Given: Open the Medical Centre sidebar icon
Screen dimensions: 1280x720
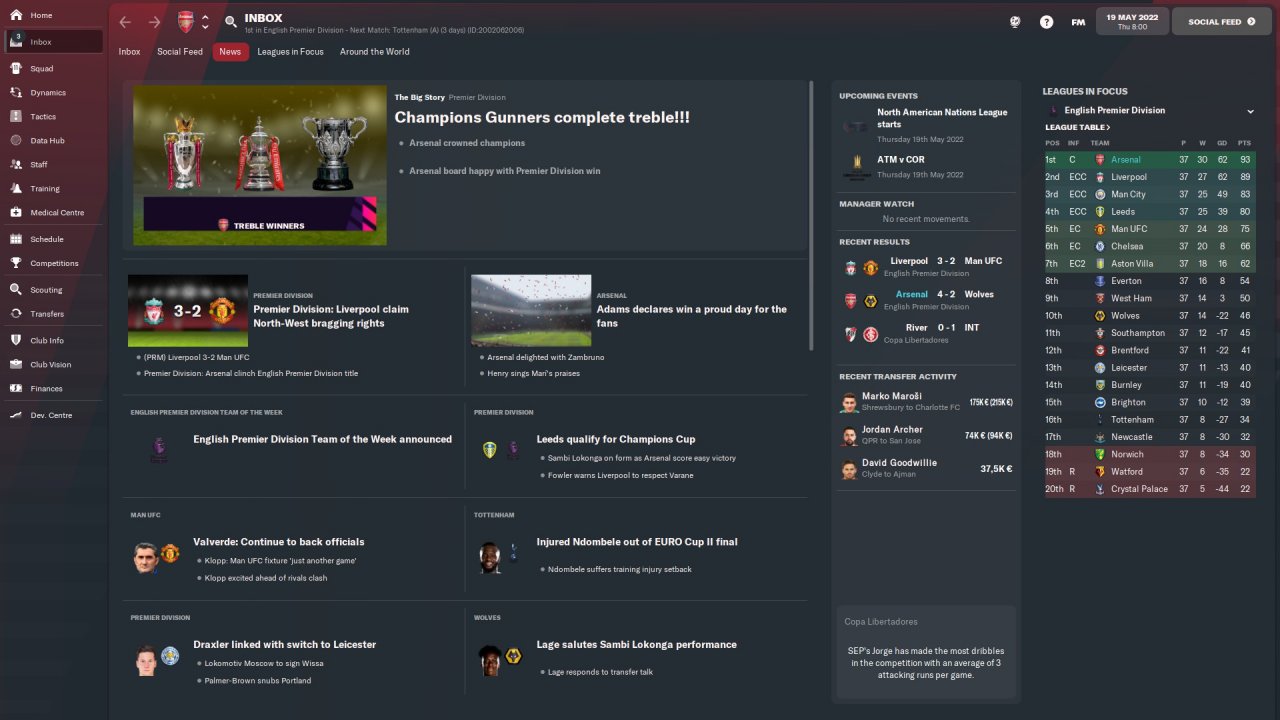Looking at the screenshot, I should [16, 213].
